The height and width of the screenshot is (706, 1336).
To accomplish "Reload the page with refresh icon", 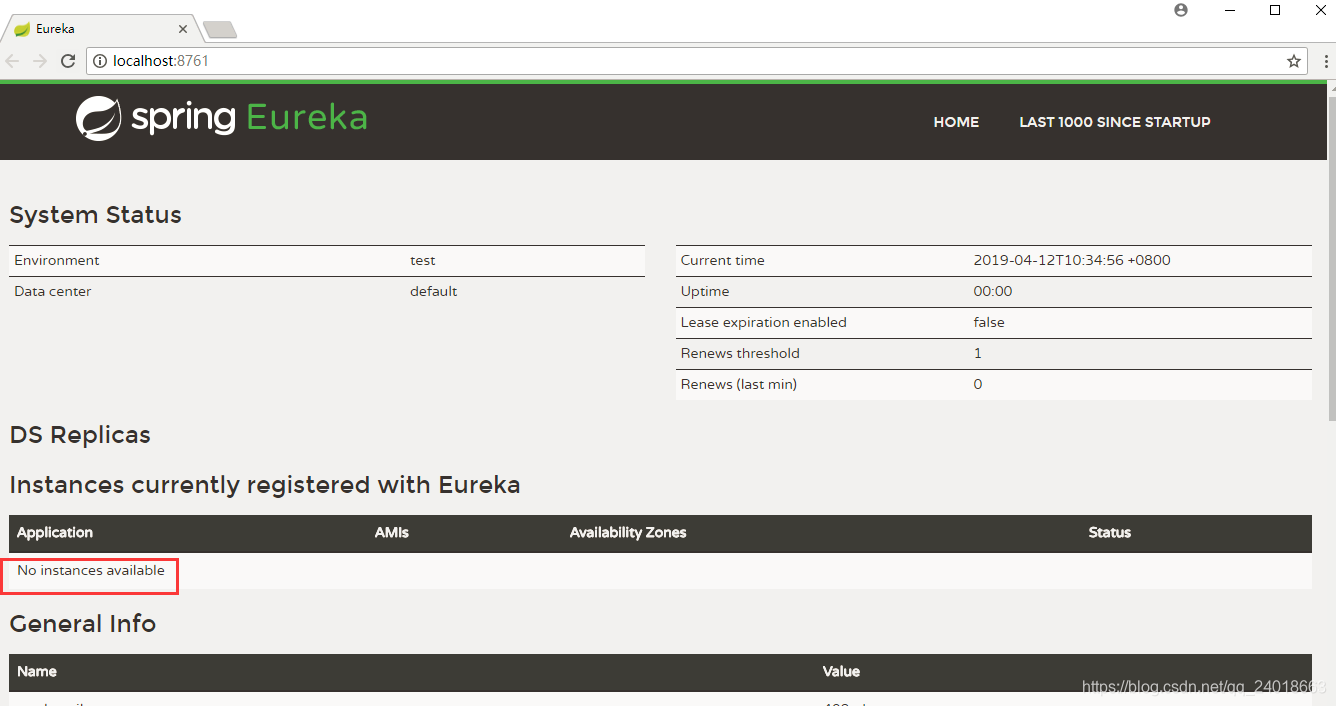I will [x=68, y=61].
